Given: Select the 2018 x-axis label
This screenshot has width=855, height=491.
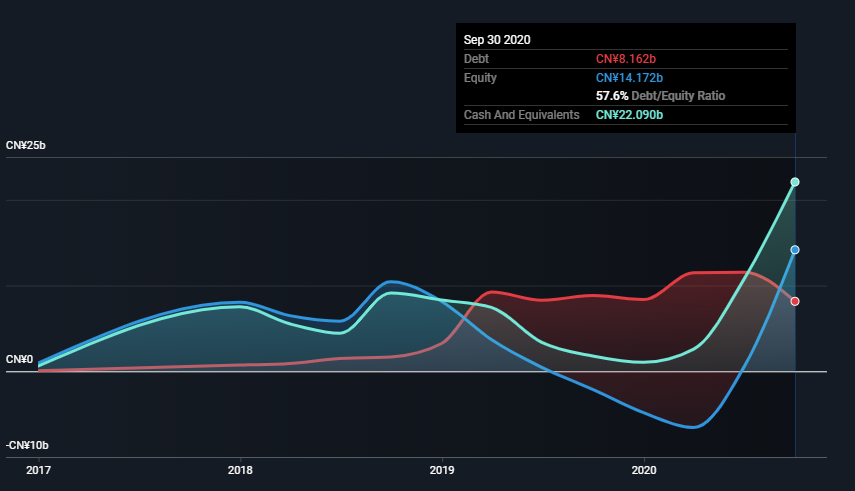Looking at the screenshot, I should click(240, 469).
